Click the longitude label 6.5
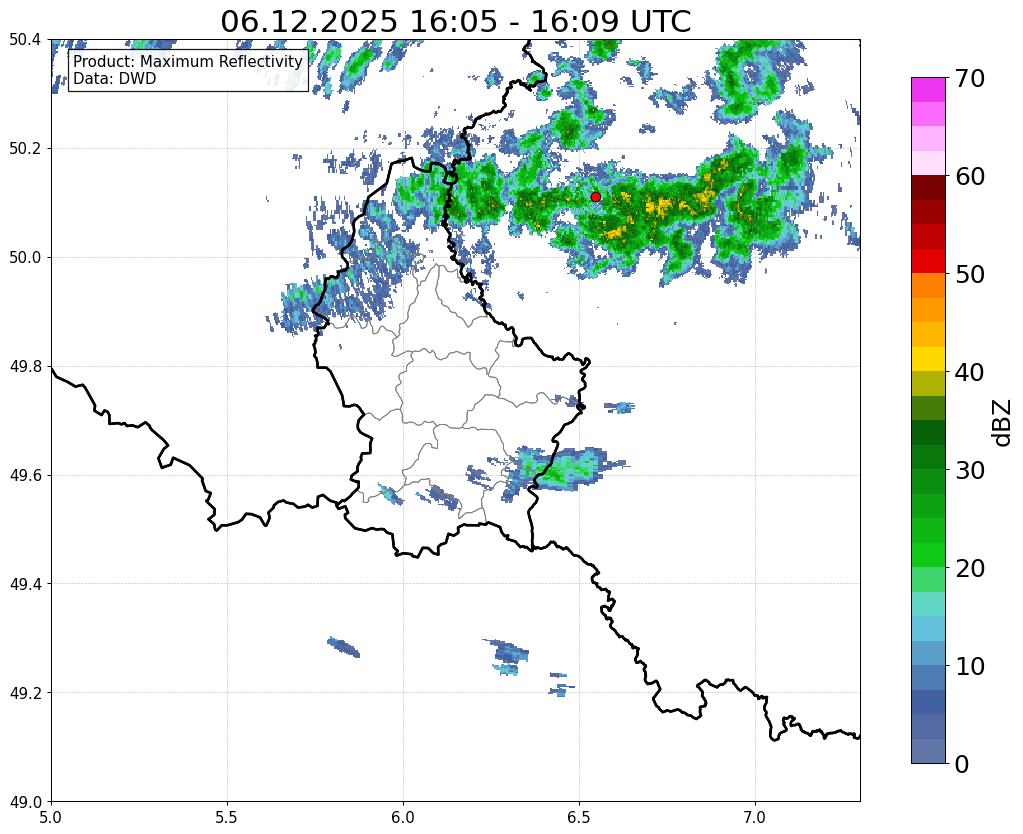The image size is (1023, 834). pos(579,816)
